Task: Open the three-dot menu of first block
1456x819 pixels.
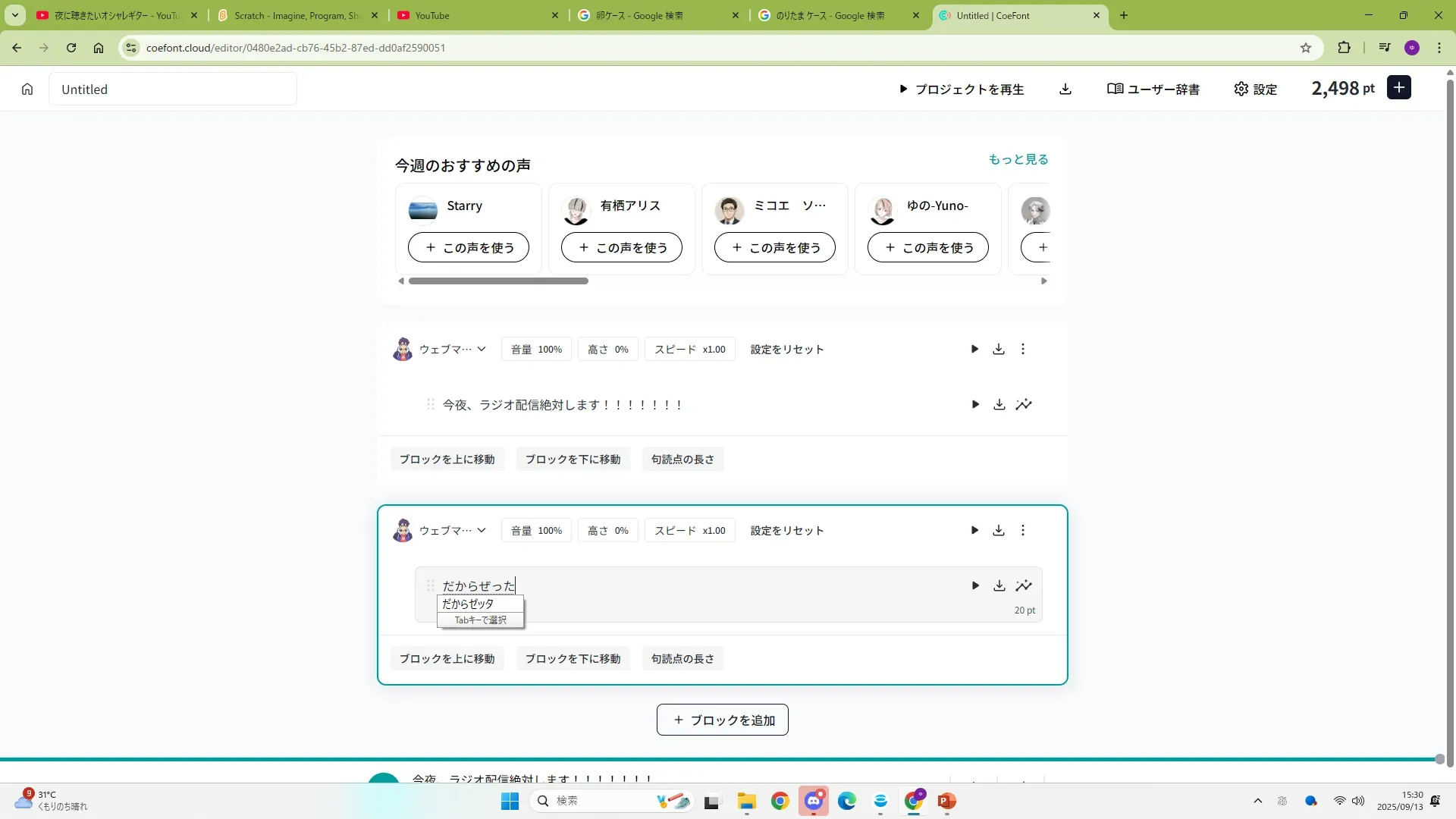Action: tap(1023, 349)
